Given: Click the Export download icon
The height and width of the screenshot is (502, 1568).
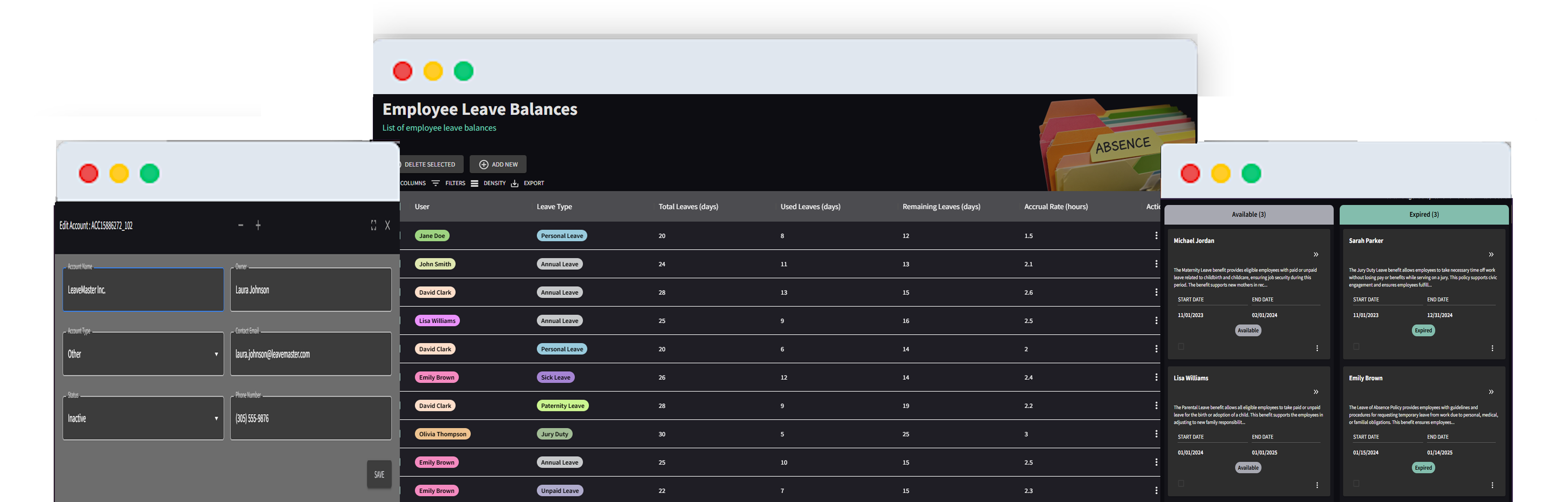Looking at the screenshot, I should (x=514, y=184).
